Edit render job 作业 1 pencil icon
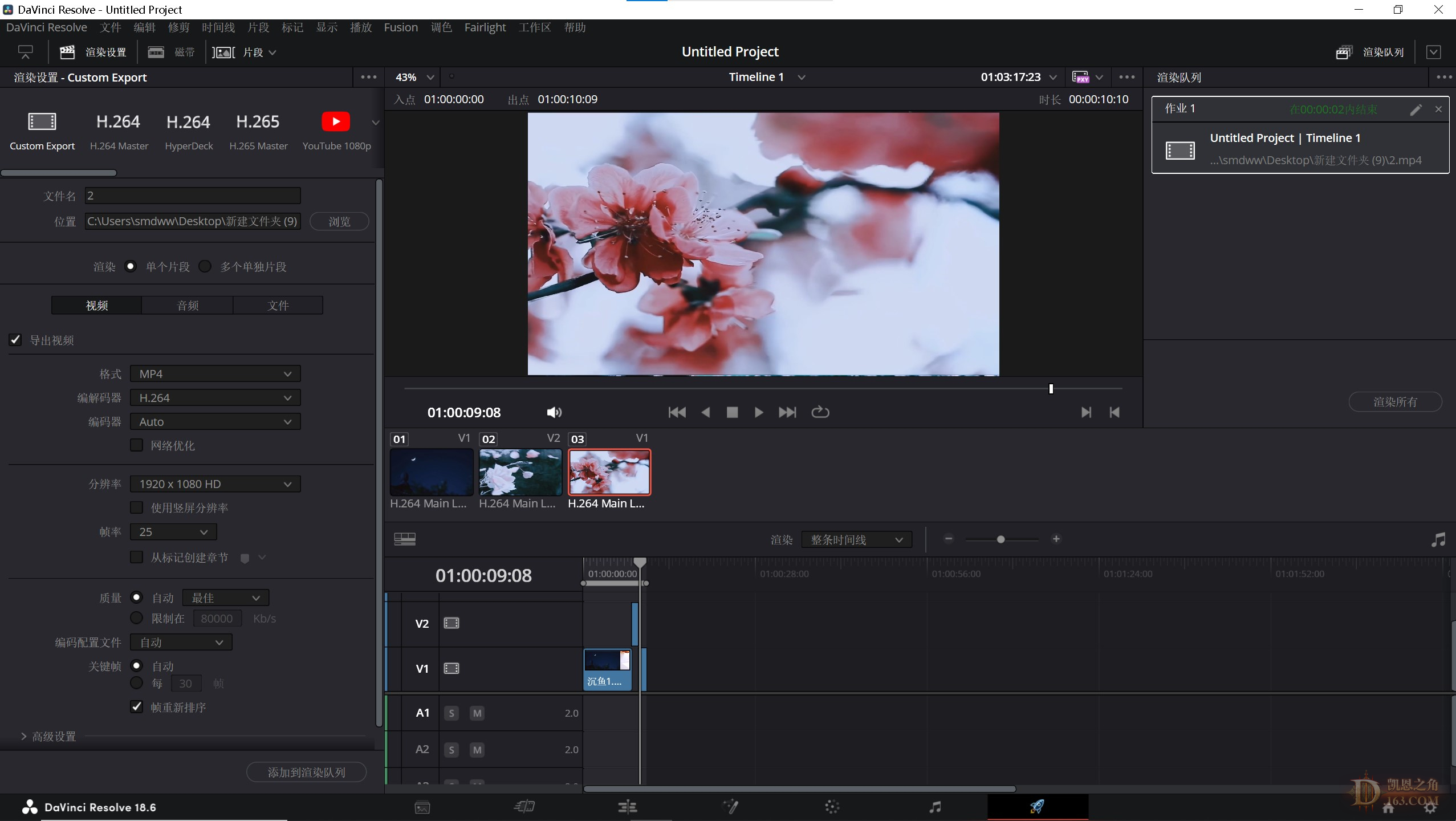The height and width of the screenshot is (821, 1456). [1416, 109]
